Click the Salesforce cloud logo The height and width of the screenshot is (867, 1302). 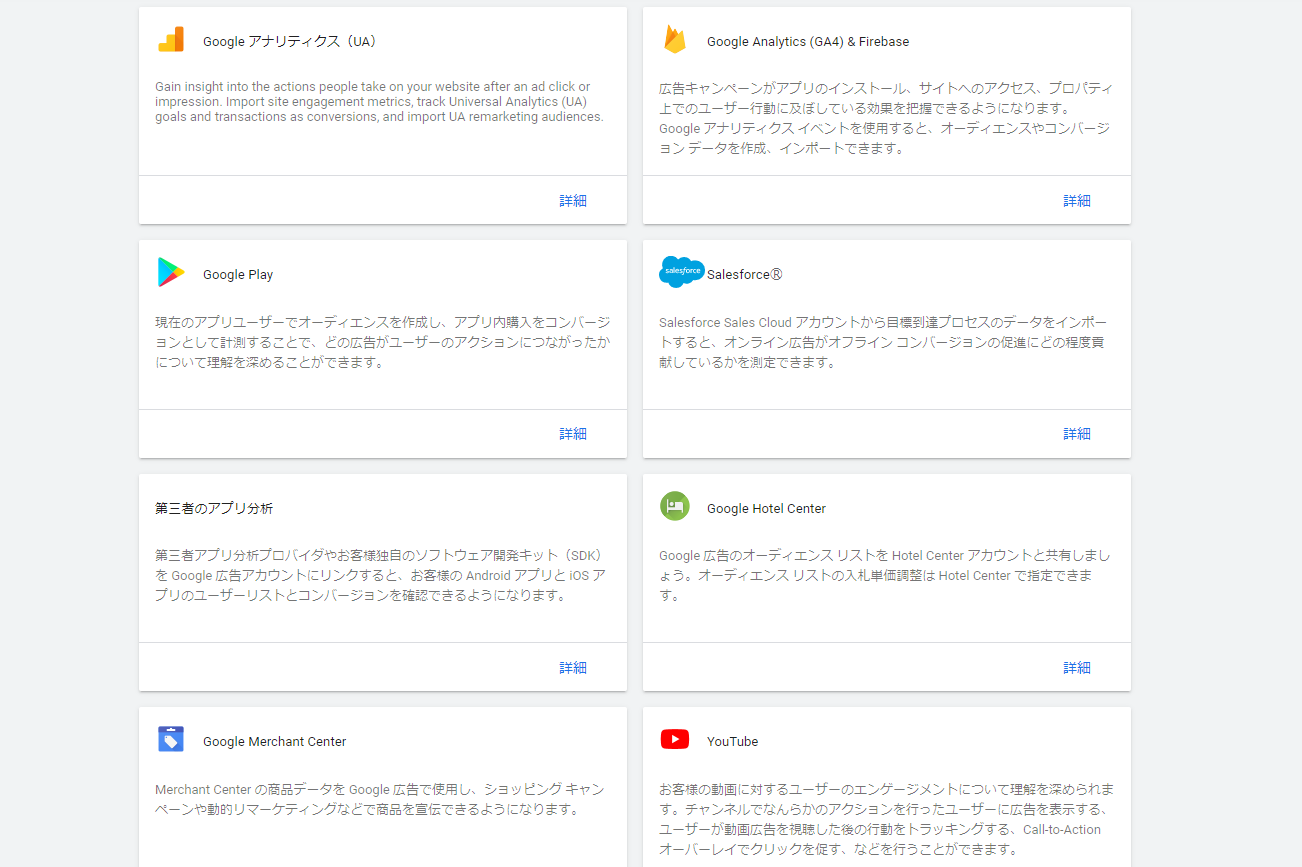coord(682,272)
